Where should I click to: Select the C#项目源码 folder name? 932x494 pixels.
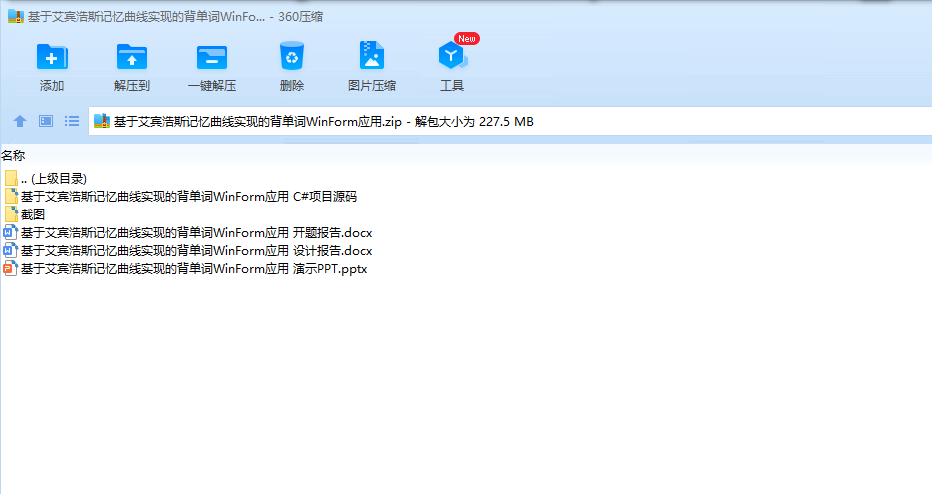point(189,197)
